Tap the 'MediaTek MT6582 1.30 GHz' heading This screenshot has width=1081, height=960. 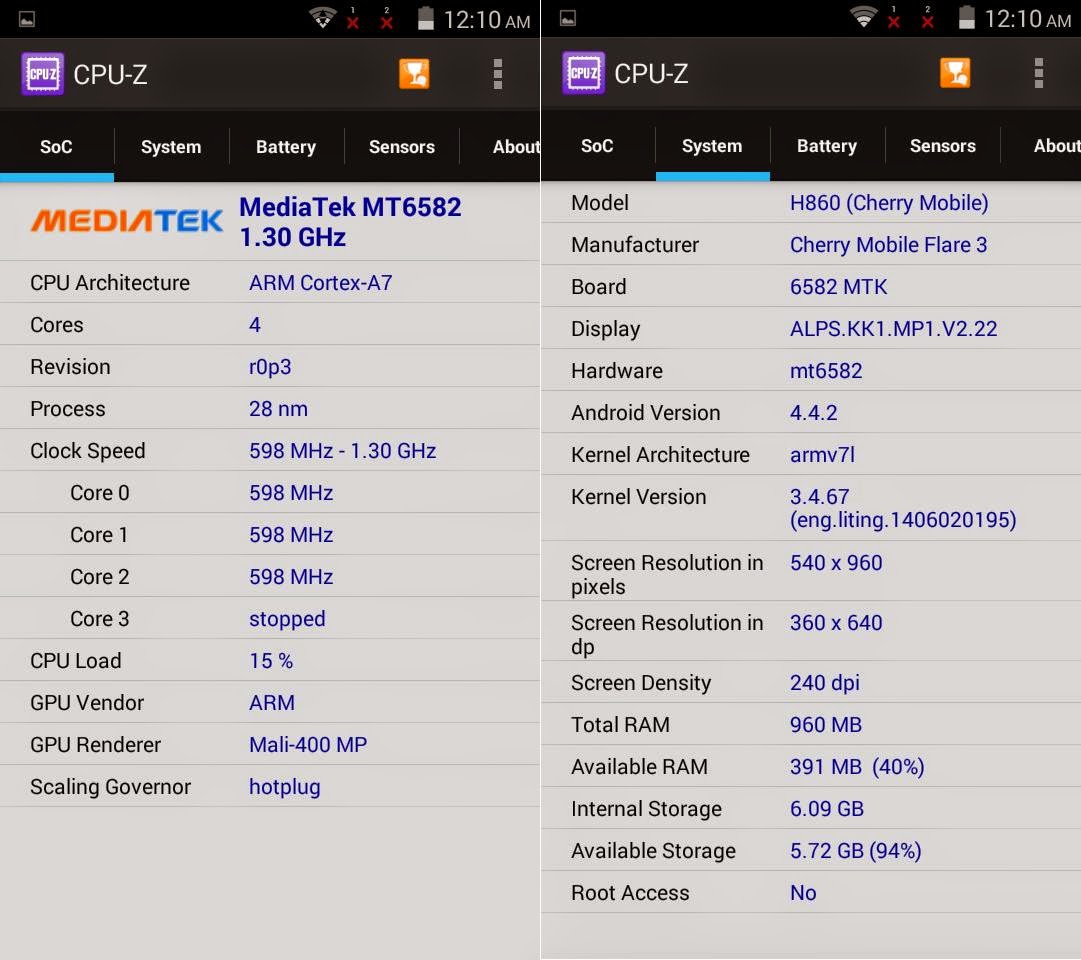click(x=350, y=222)
